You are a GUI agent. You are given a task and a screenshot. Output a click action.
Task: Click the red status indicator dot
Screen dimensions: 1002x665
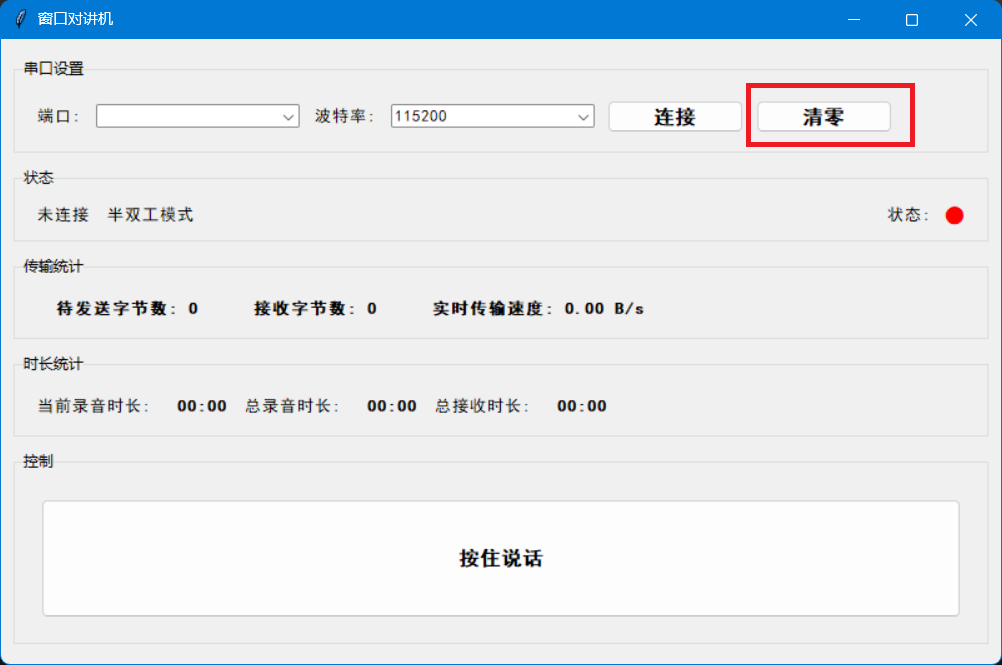point(954,214)
